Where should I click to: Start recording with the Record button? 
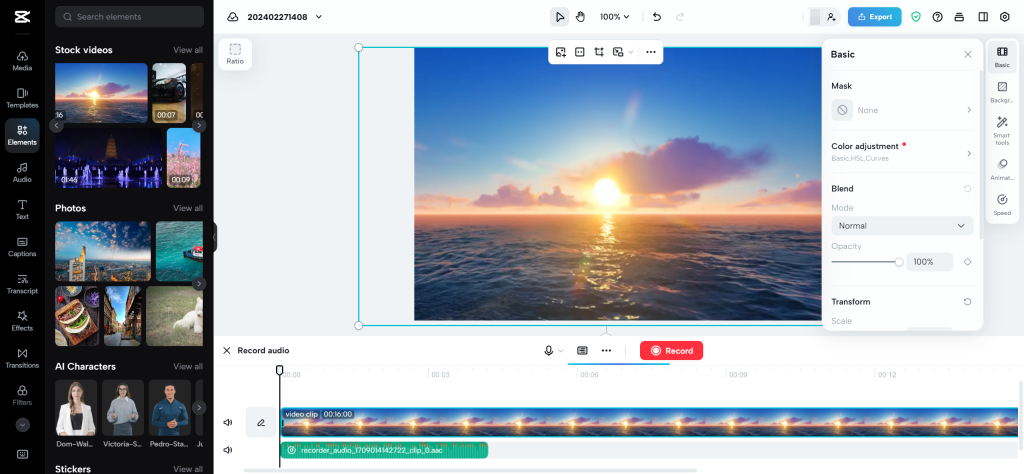click(671, 351)
